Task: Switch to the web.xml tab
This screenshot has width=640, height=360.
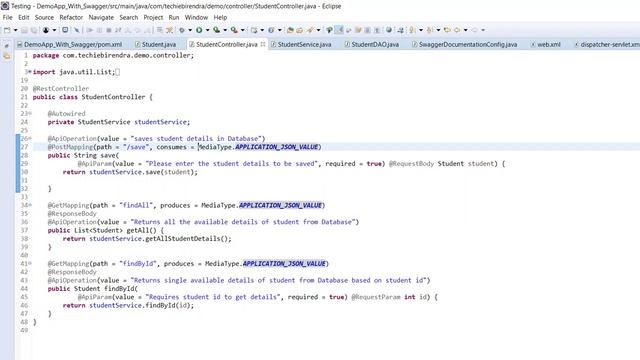Action: coord(546,44)
